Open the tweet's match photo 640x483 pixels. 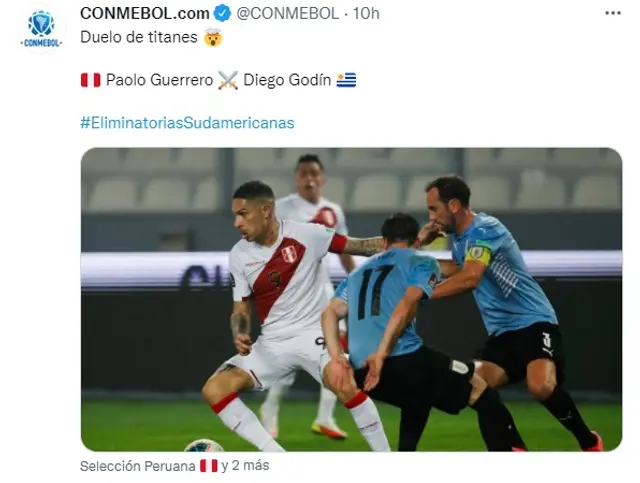(351, 299)
